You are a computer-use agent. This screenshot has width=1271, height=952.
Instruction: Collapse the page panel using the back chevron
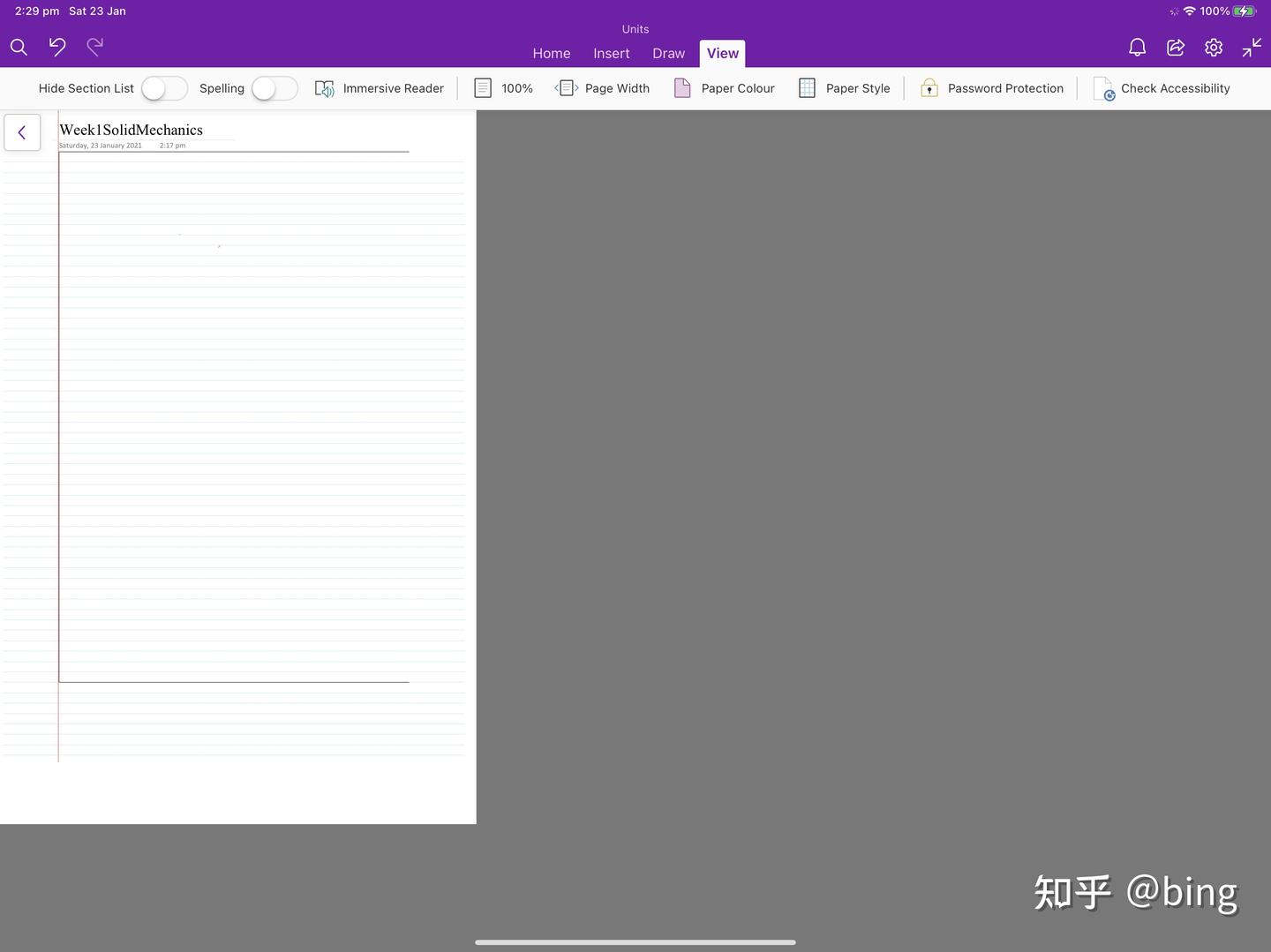tap(21, 131)
